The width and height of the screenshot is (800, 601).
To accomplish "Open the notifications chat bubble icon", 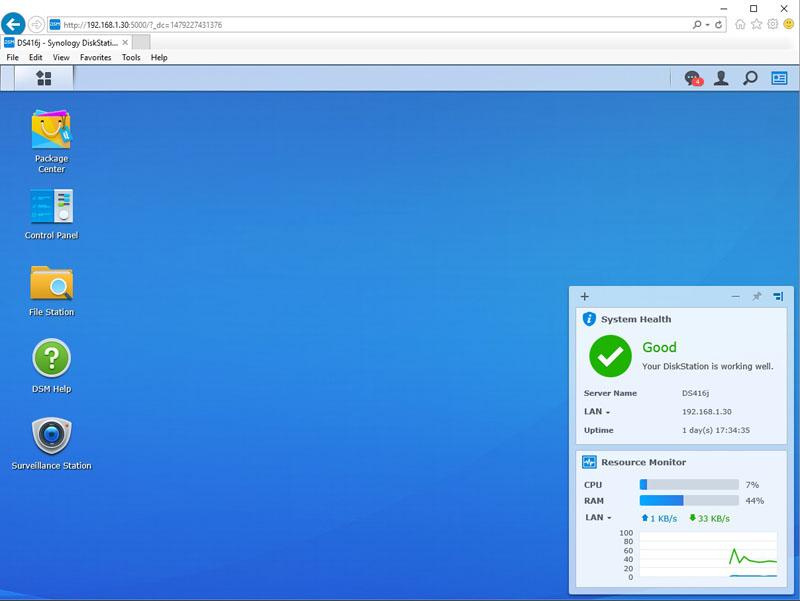I will tap(692, 78).
